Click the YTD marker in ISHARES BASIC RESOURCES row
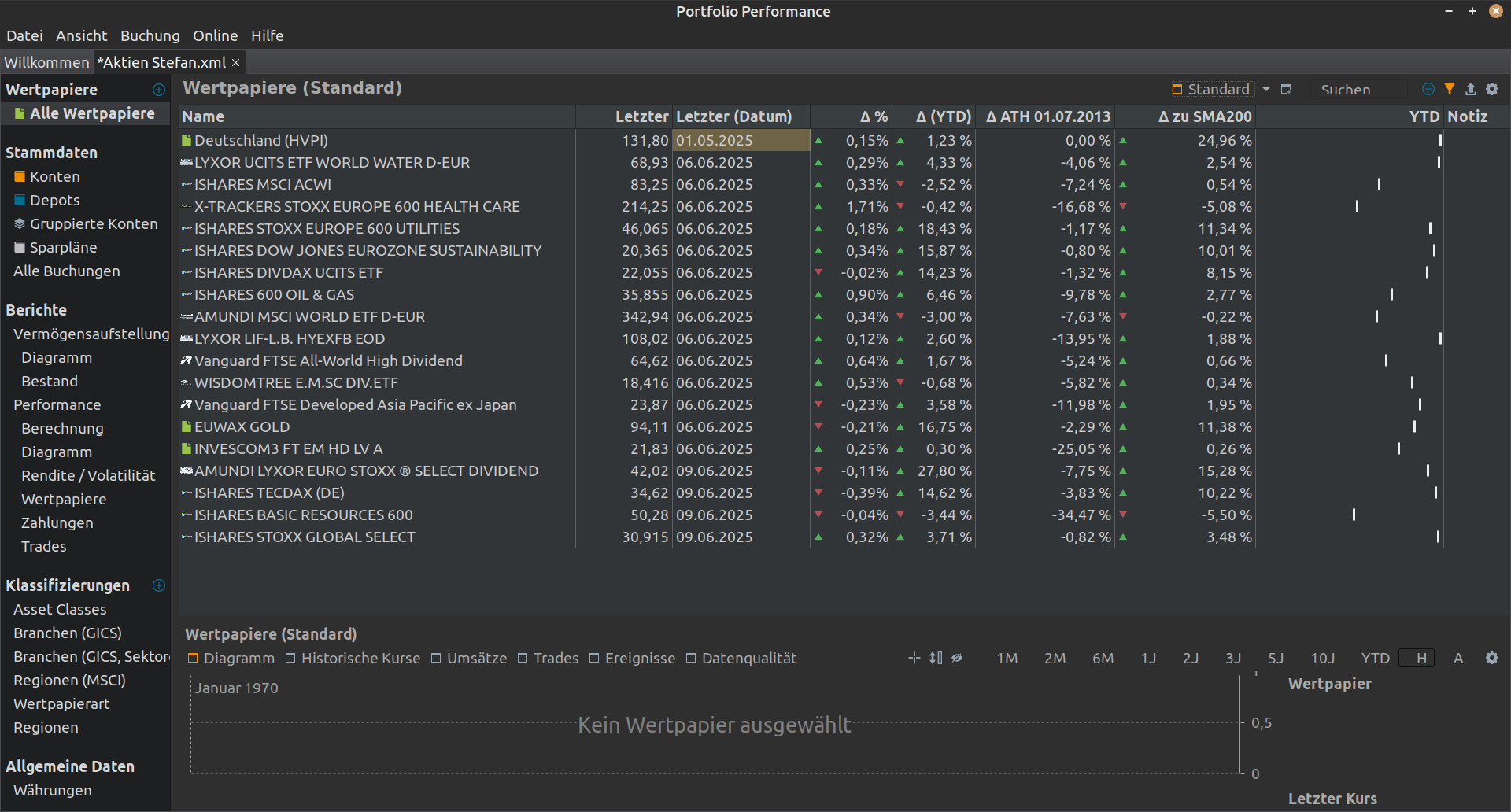 click(1354, 515)
